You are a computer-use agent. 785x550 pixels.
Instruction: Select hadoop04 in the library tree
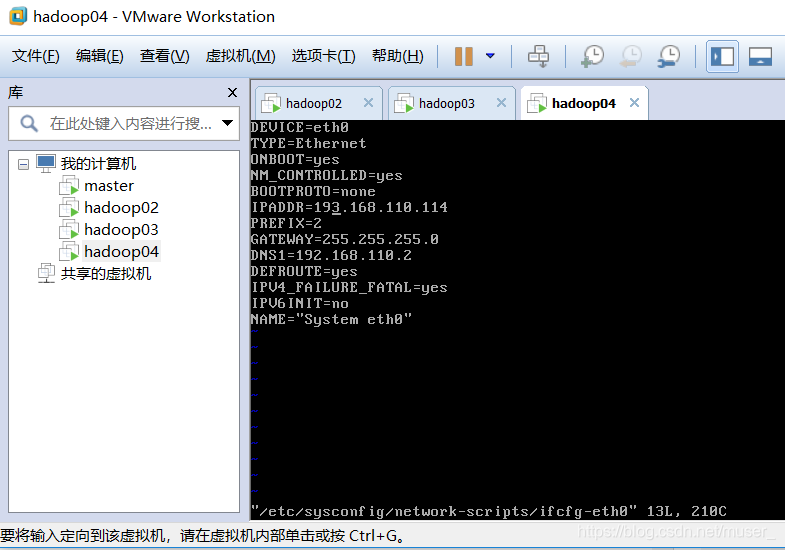pos(121,252)
